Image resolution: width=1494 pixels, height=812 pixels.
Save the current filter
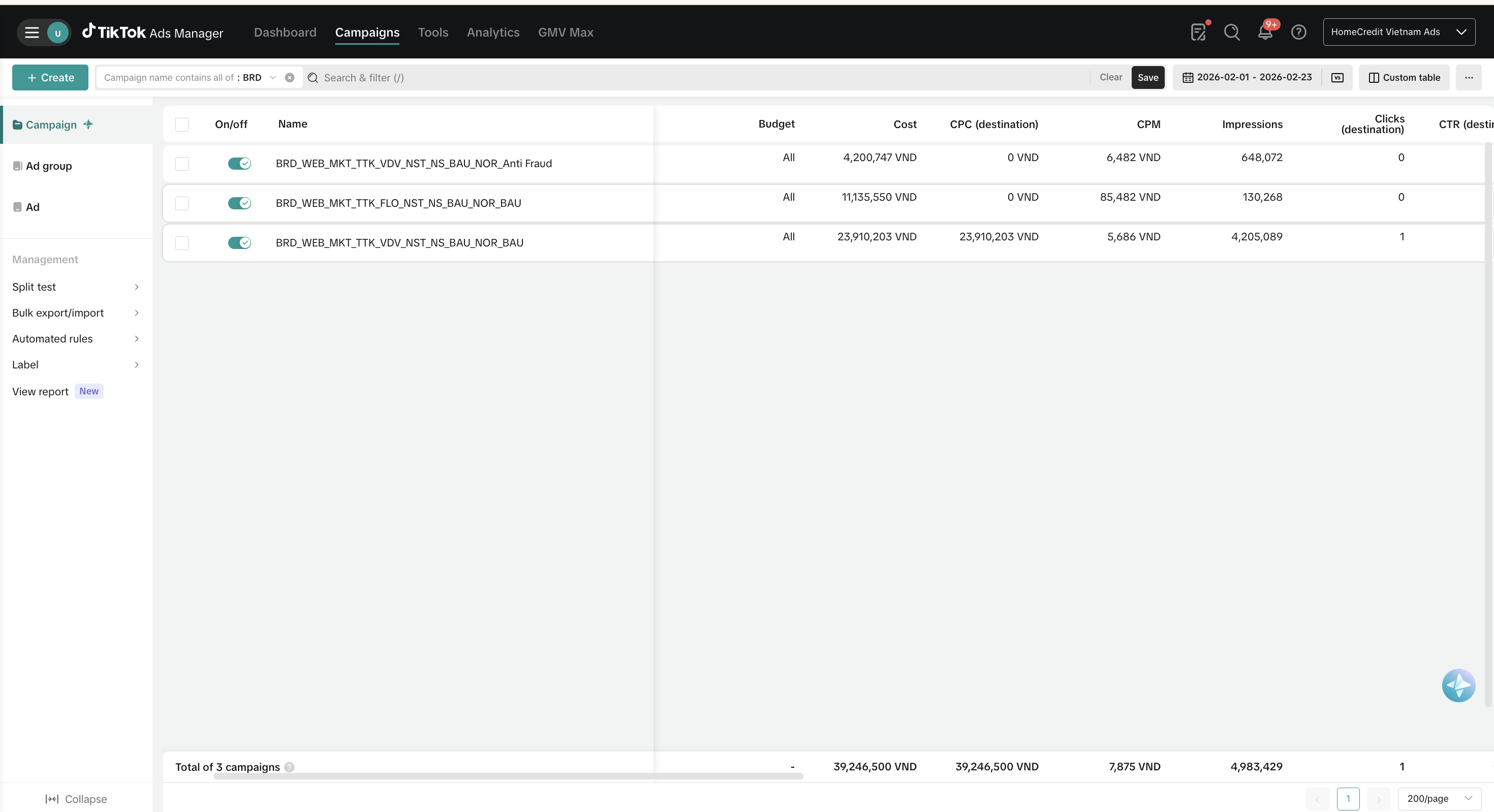coord(1147,78)
